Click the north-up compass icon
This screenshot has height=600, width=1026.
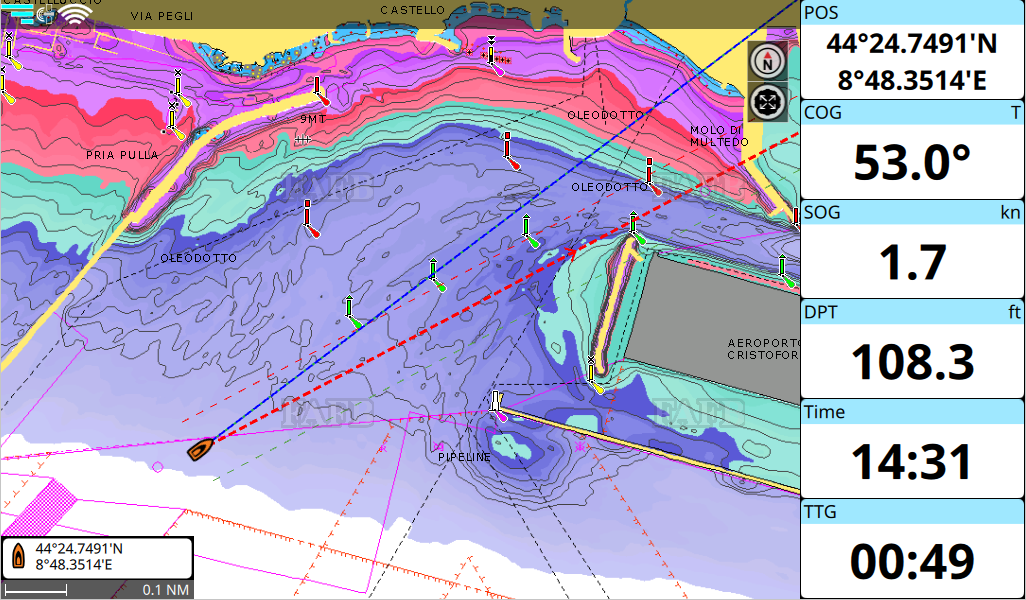(x=768, y=62)
